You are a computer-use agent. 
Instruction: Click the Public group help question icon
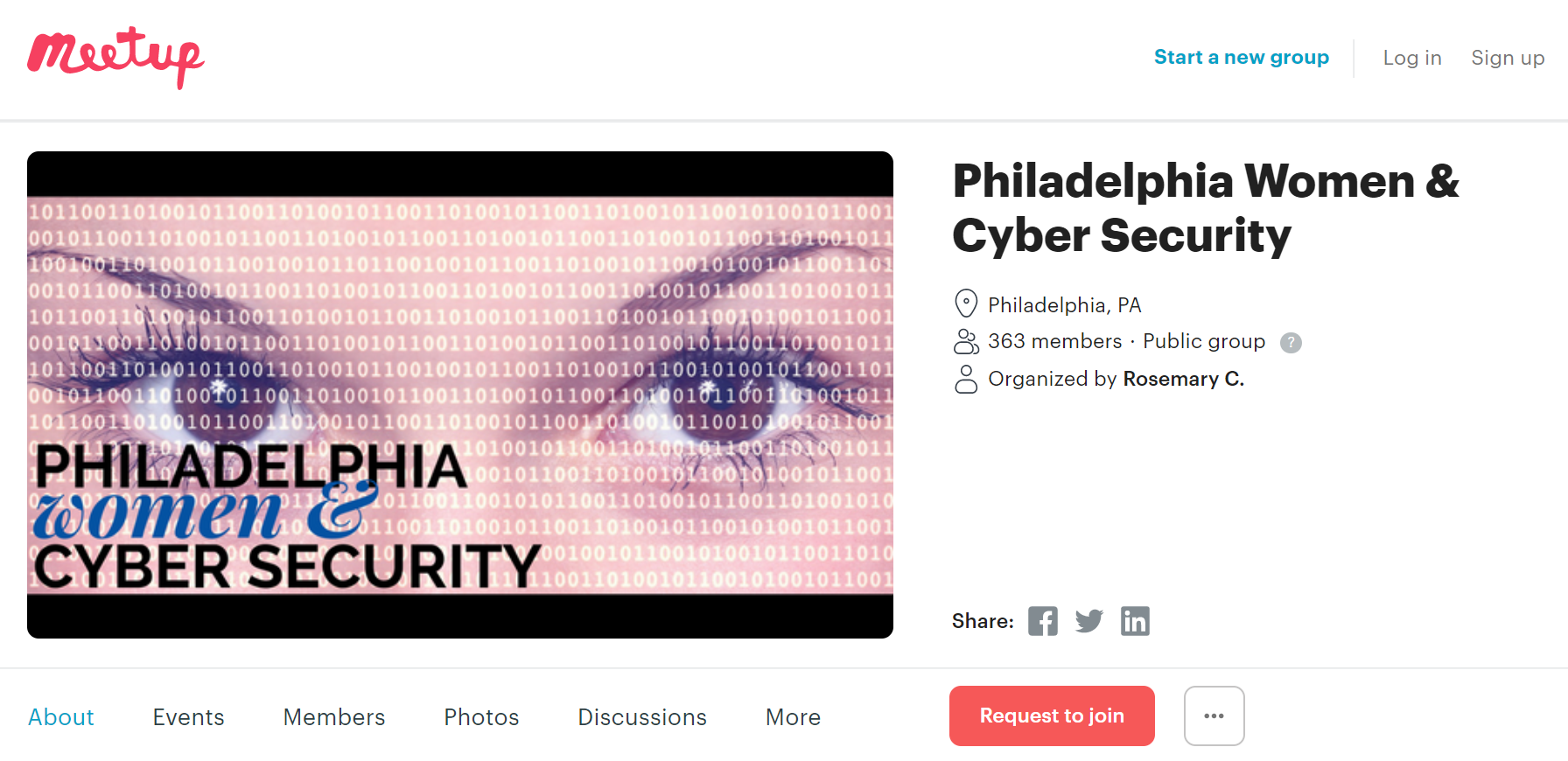coord(1291,343)
